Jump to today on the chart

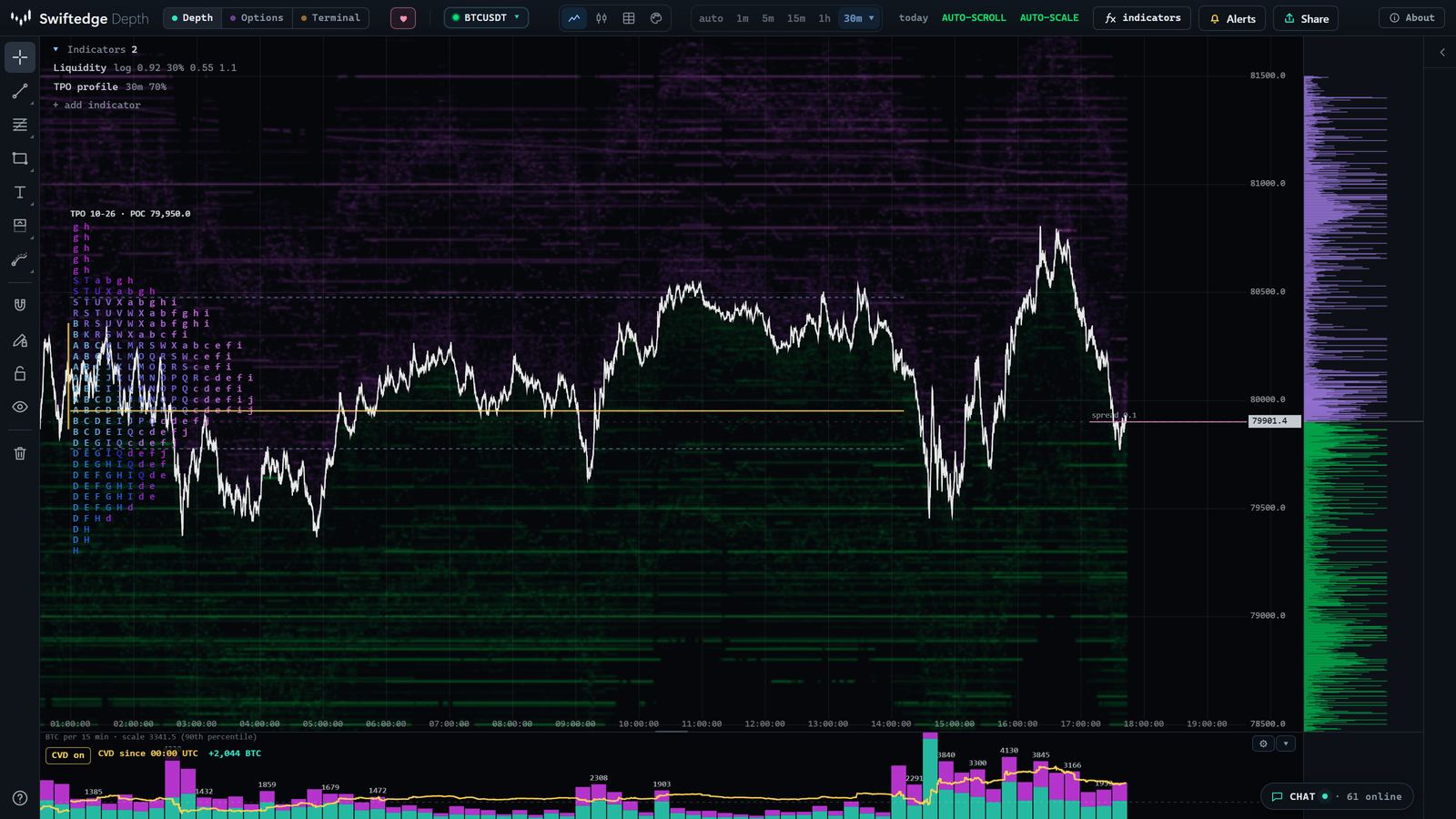pyautogui.click(x=913, y=18)
